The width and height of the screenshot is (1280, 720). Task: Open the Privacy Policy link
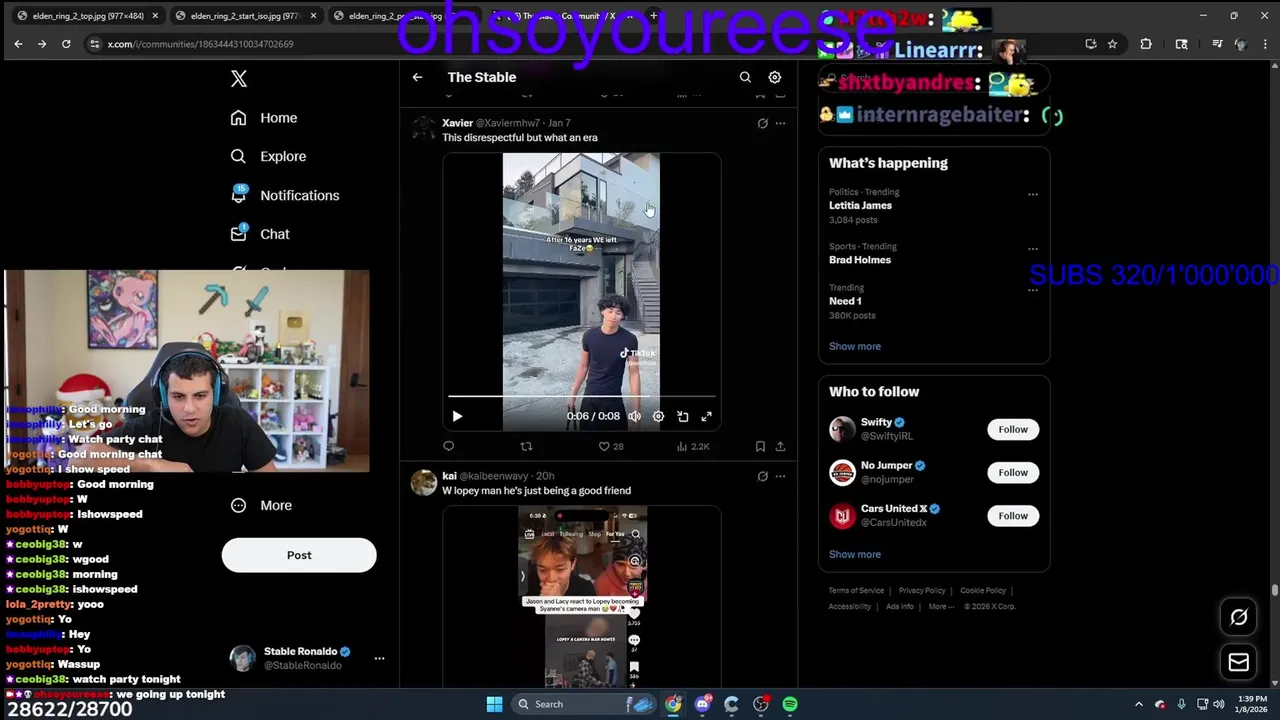tap(922, 591)
